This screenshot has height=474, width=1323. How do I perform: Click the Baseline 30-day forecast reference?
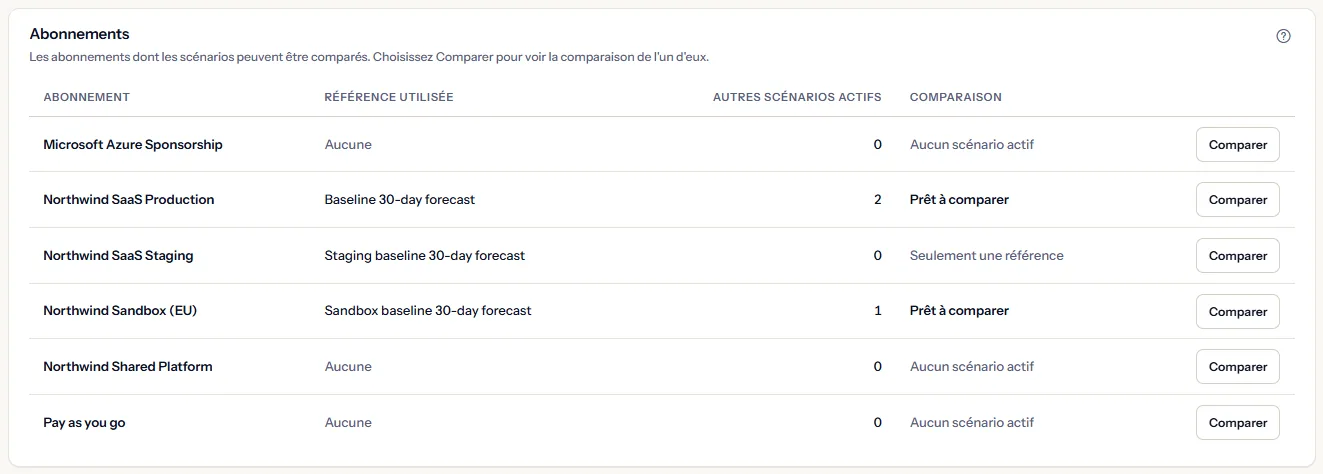(x=400, y=200)
